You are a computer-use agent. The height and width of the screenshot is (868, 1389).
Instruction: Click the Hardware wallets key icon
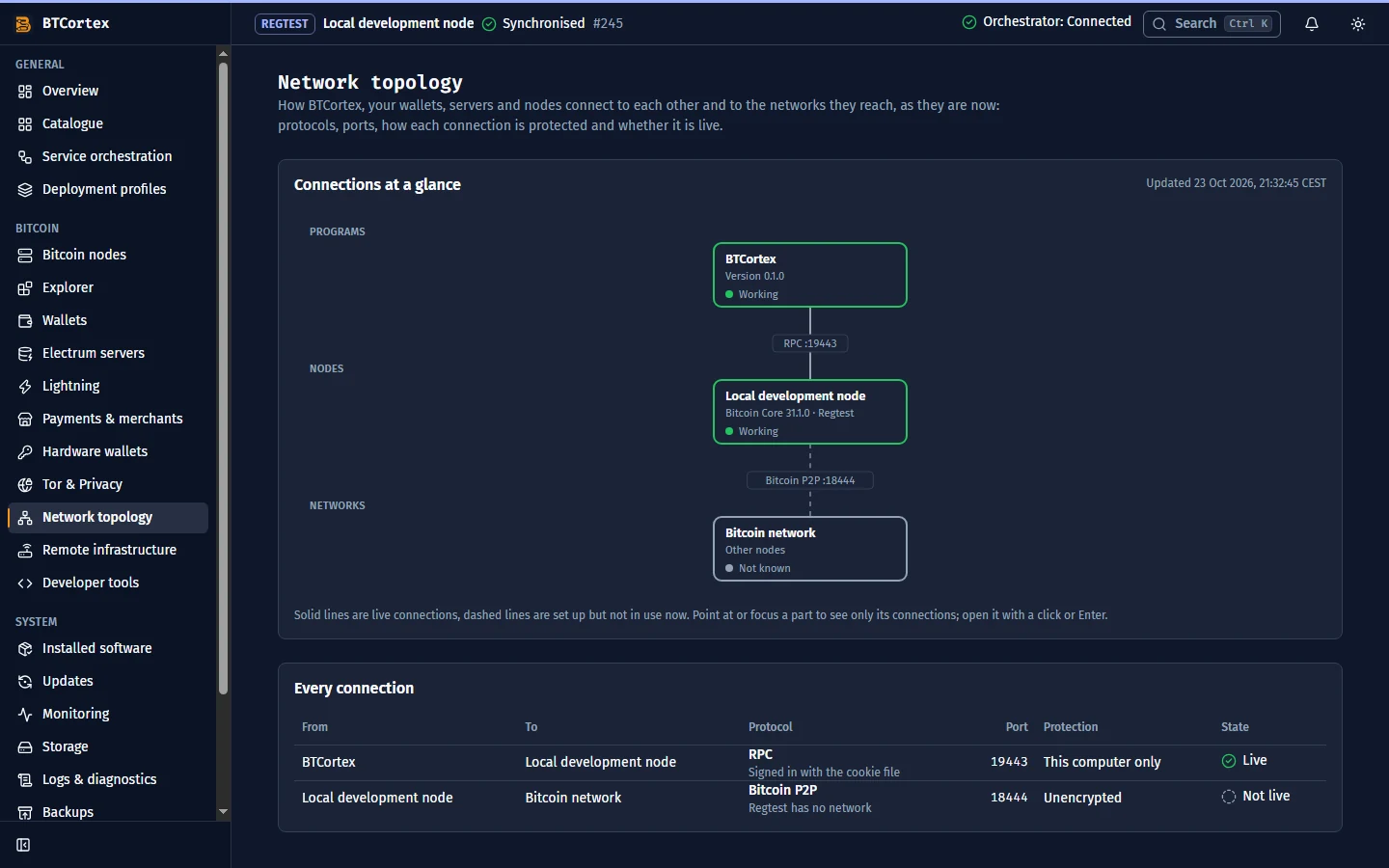coord(25,452)
